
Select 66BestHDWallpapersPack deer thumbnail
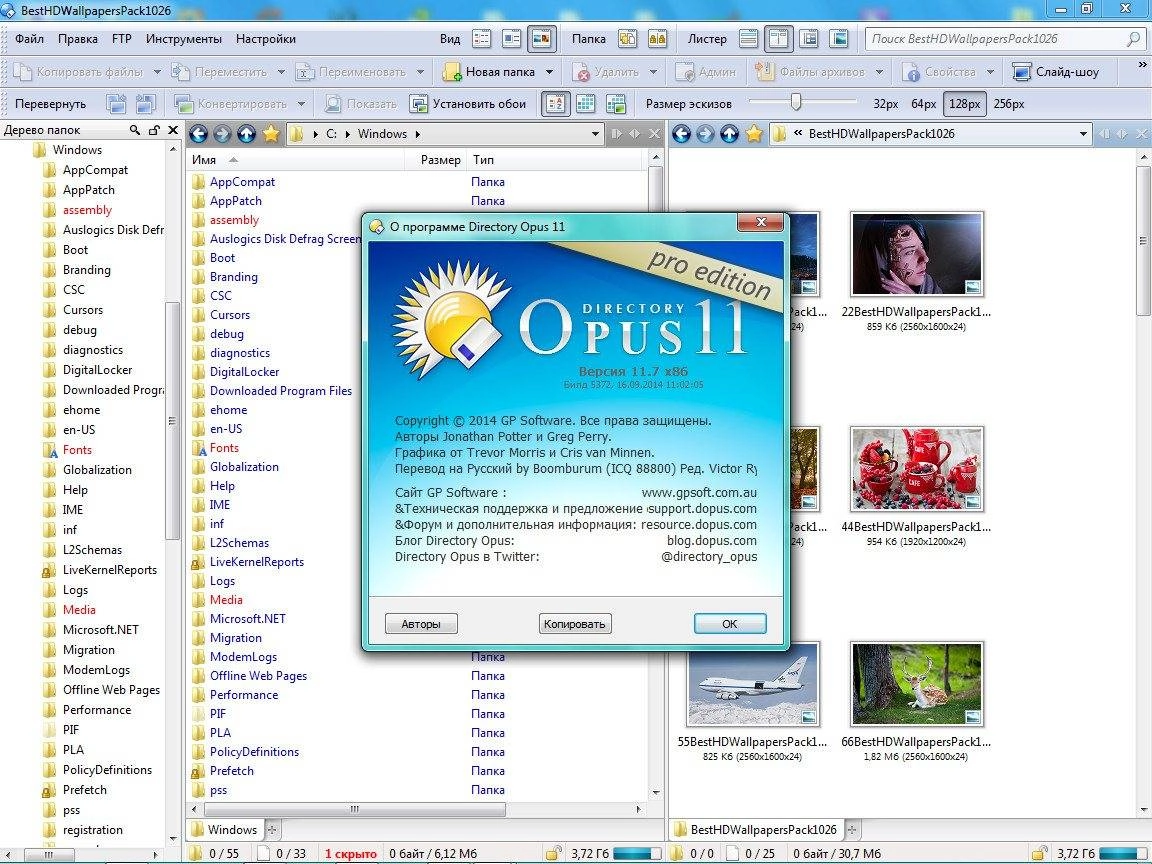click(x=916, y=684)
